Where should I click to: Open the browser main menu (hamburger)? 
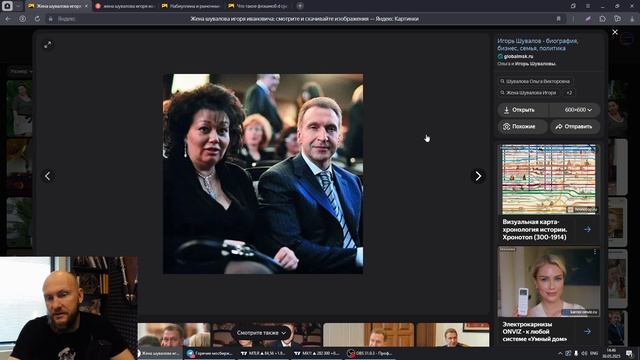click(x=588, y=6)
